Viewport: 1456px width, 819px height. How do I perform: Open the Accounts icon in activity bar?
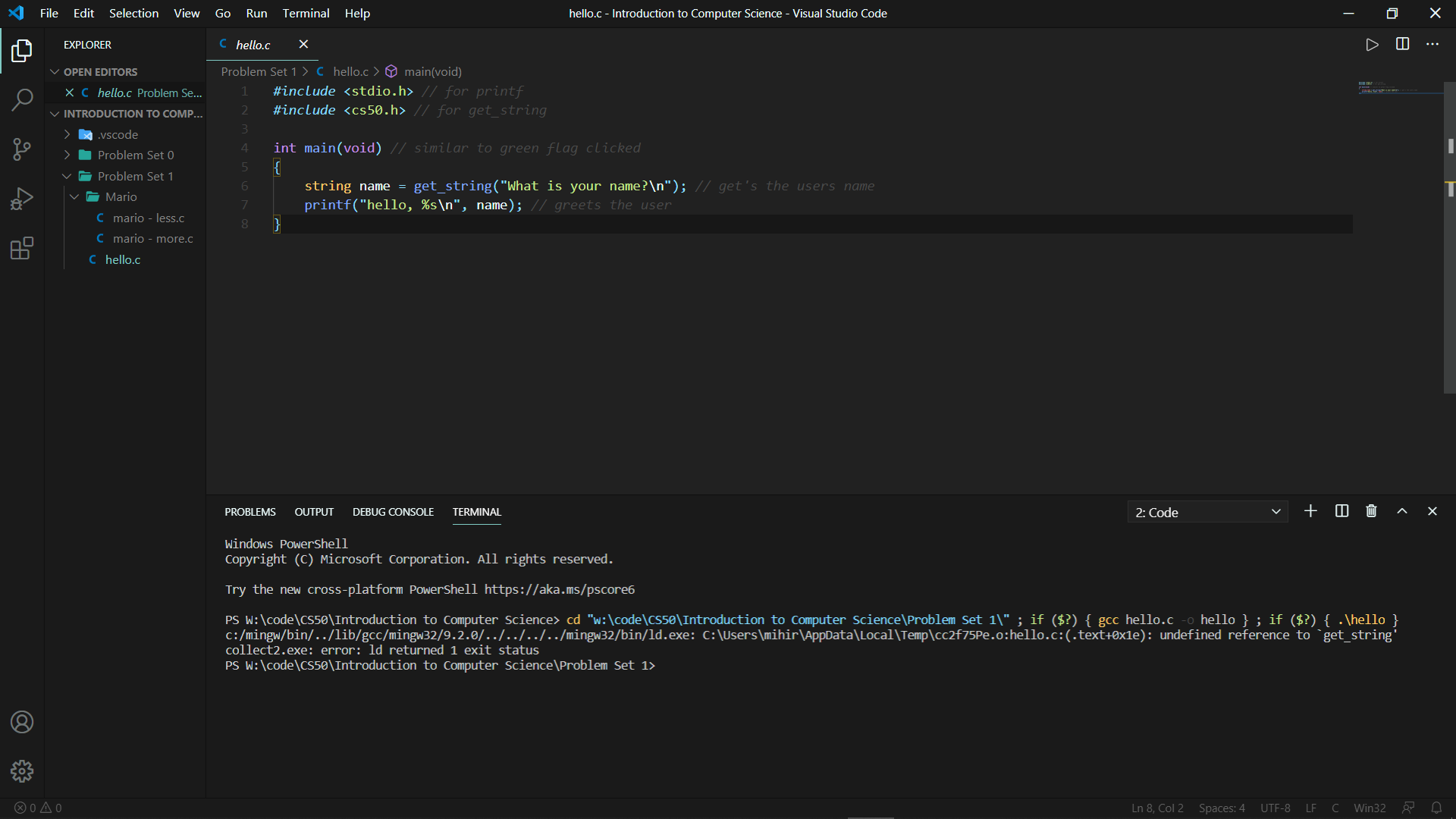(x=22, y=722)
